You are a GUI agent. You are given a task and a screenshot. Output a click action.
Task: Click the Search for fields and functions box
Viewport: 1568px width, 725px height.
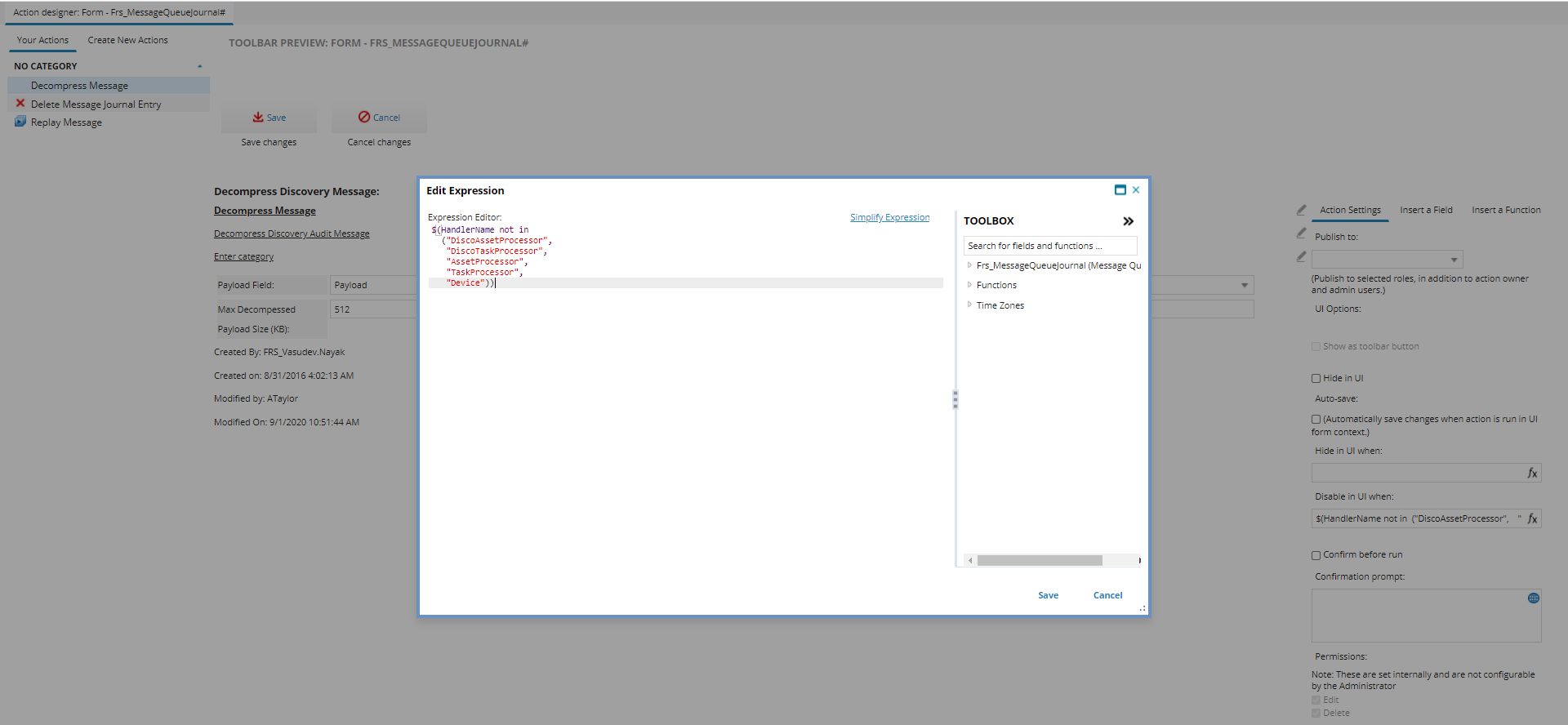click(1049, 246)
